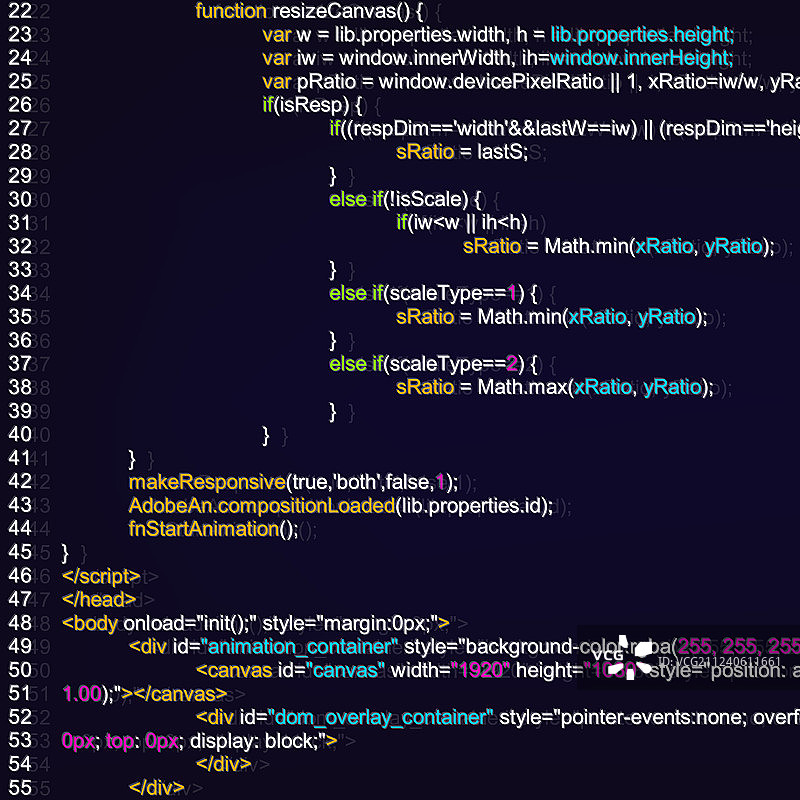Click line number 45 in the gutter
Image resolution: width=800 pixels, height=800 pixels.
(x=19, y=552)
